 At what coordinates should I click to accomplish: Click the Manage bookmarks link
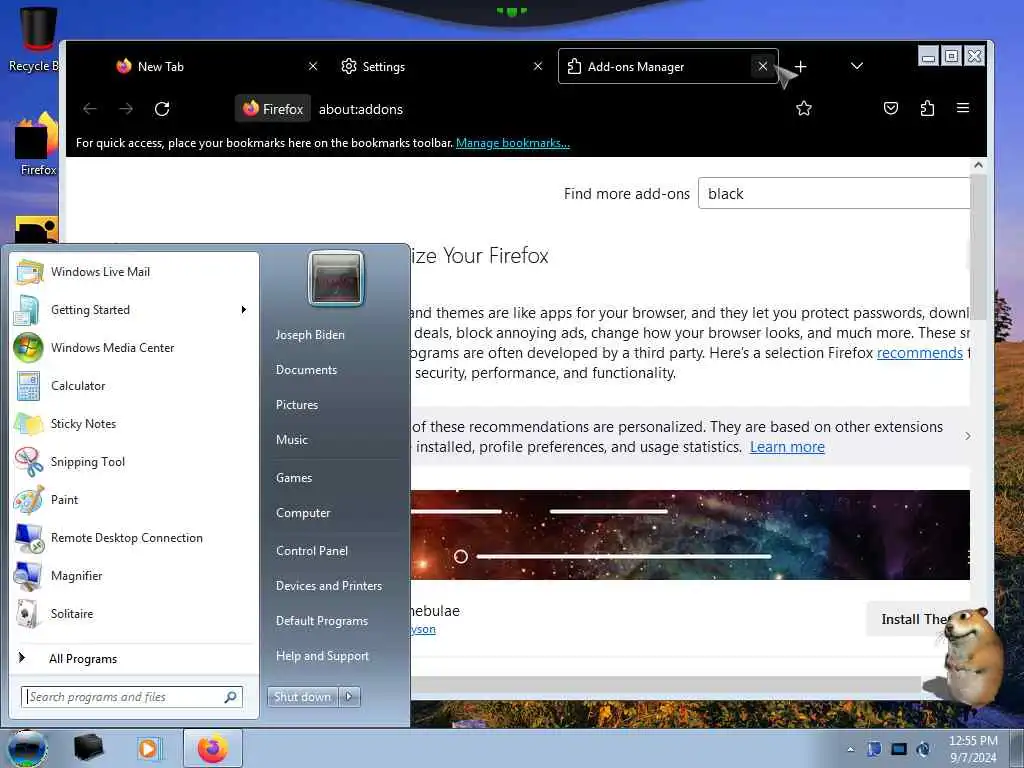click(513, 143)
